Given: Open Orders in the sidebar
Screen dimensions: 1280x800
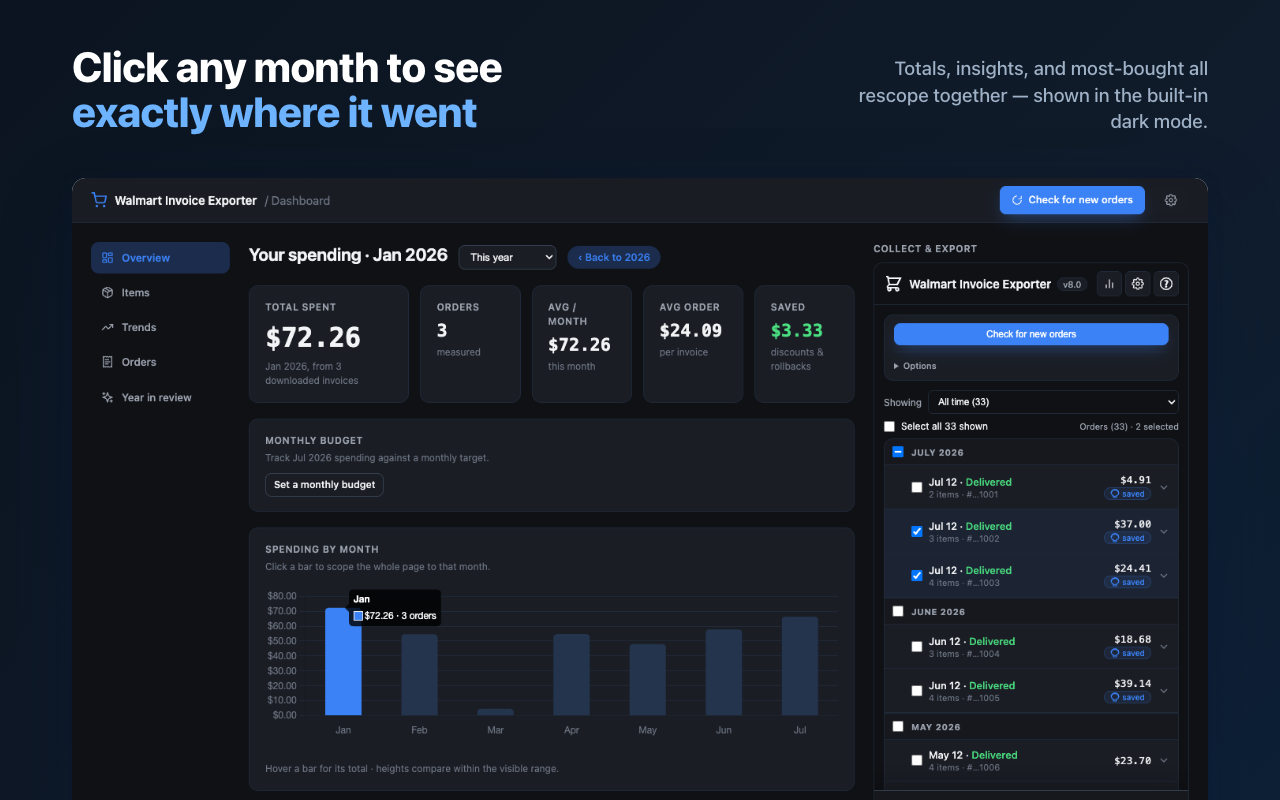Looking at the screenshot, I should pos(160,362).
